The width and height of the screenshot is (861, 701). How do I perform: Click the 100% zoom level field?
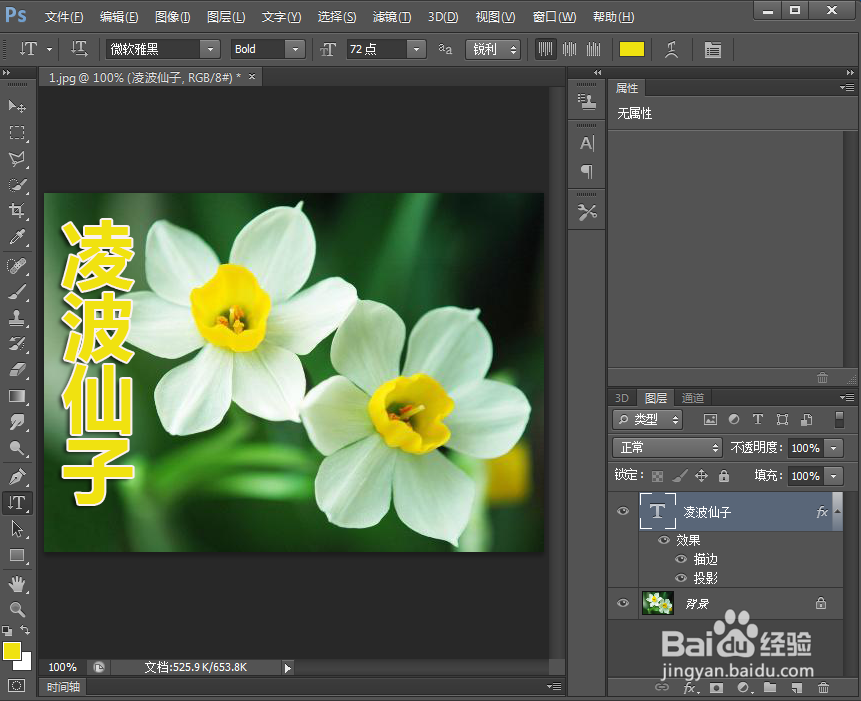tap(63, 667)
